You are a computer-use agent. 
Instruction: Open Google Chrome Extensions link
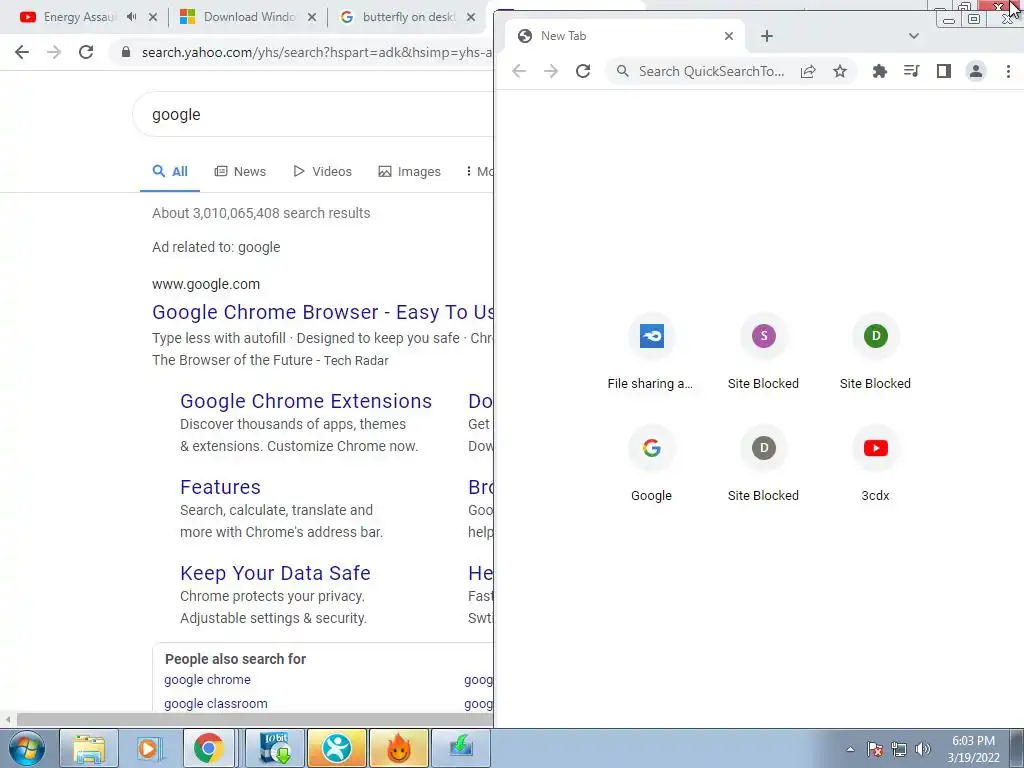tap(306, 401)
